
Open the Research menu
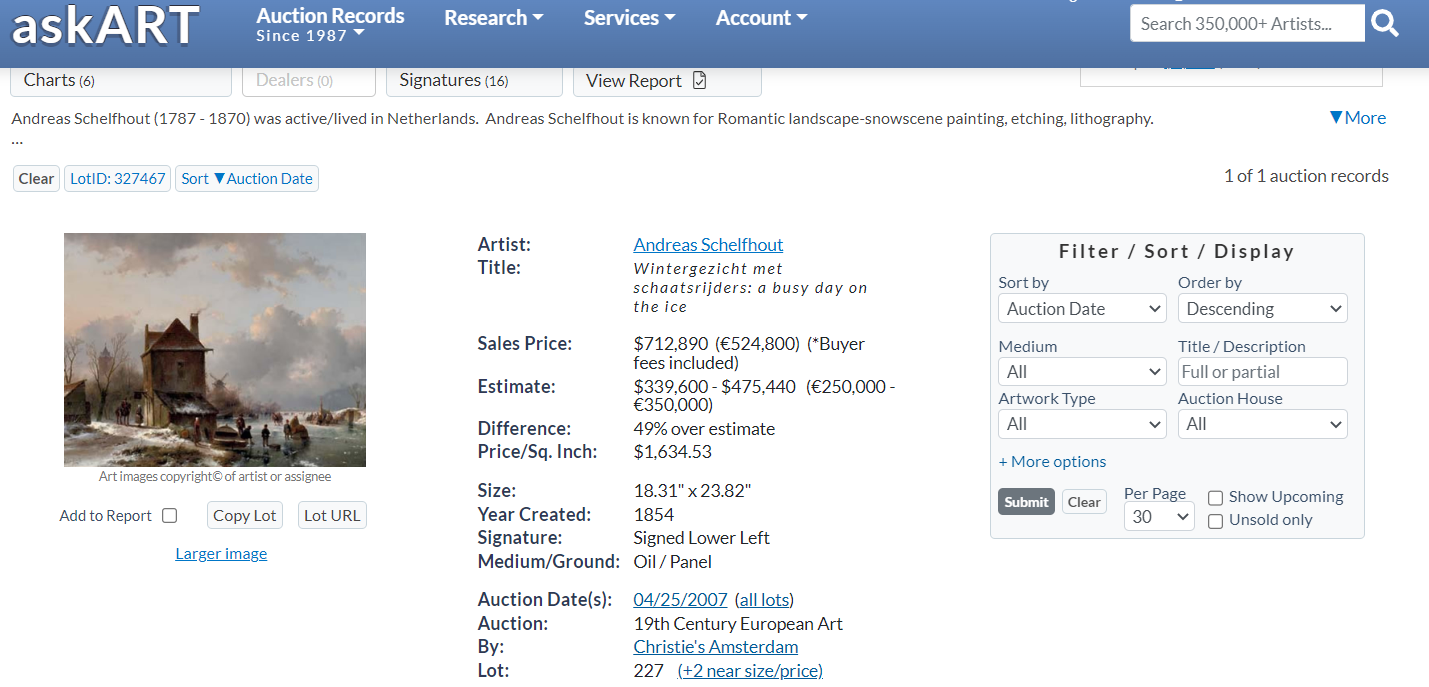point(494,18)
